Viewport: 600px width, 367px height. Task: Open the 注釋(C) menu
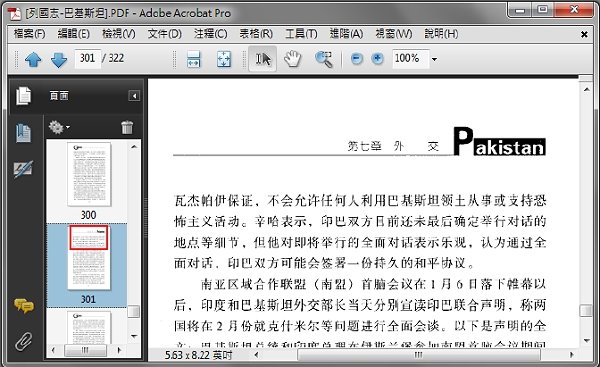210,34
